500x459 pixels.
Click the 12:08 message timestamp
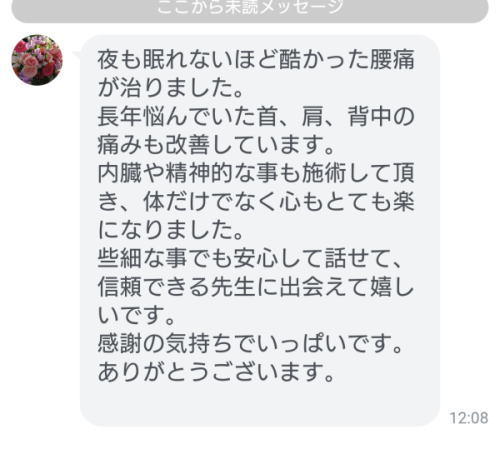click(469, 418)
